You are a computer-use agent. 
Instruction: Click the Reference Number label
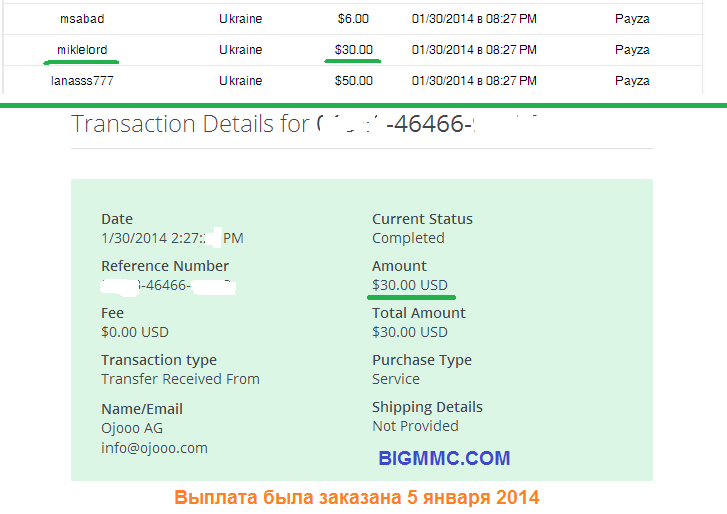pos(165,266)
